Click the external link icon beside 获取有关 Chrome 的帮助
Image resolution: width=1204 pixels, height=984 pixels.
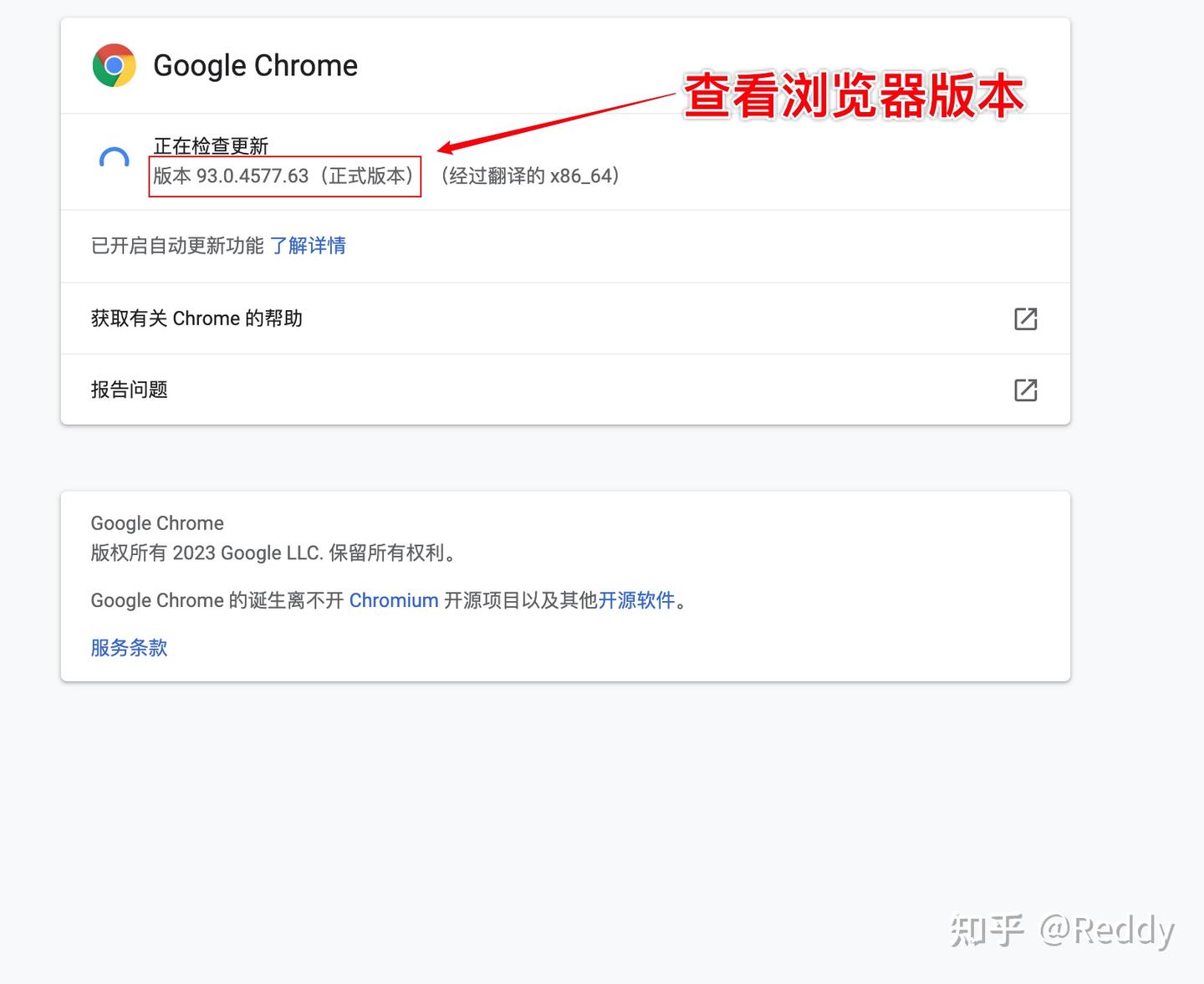[1026, 319]
